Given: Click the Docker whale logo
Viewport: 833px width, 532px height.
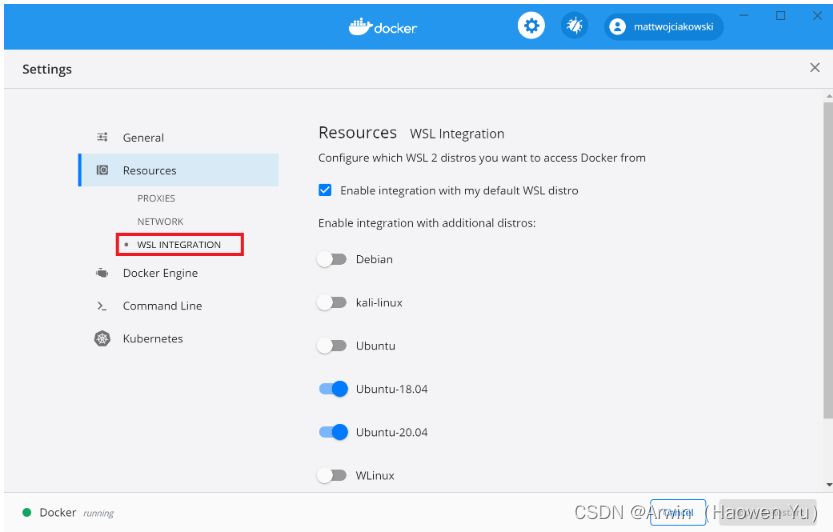Looking at the screenshot, I should pyautogui.click(x=360, y=27).
